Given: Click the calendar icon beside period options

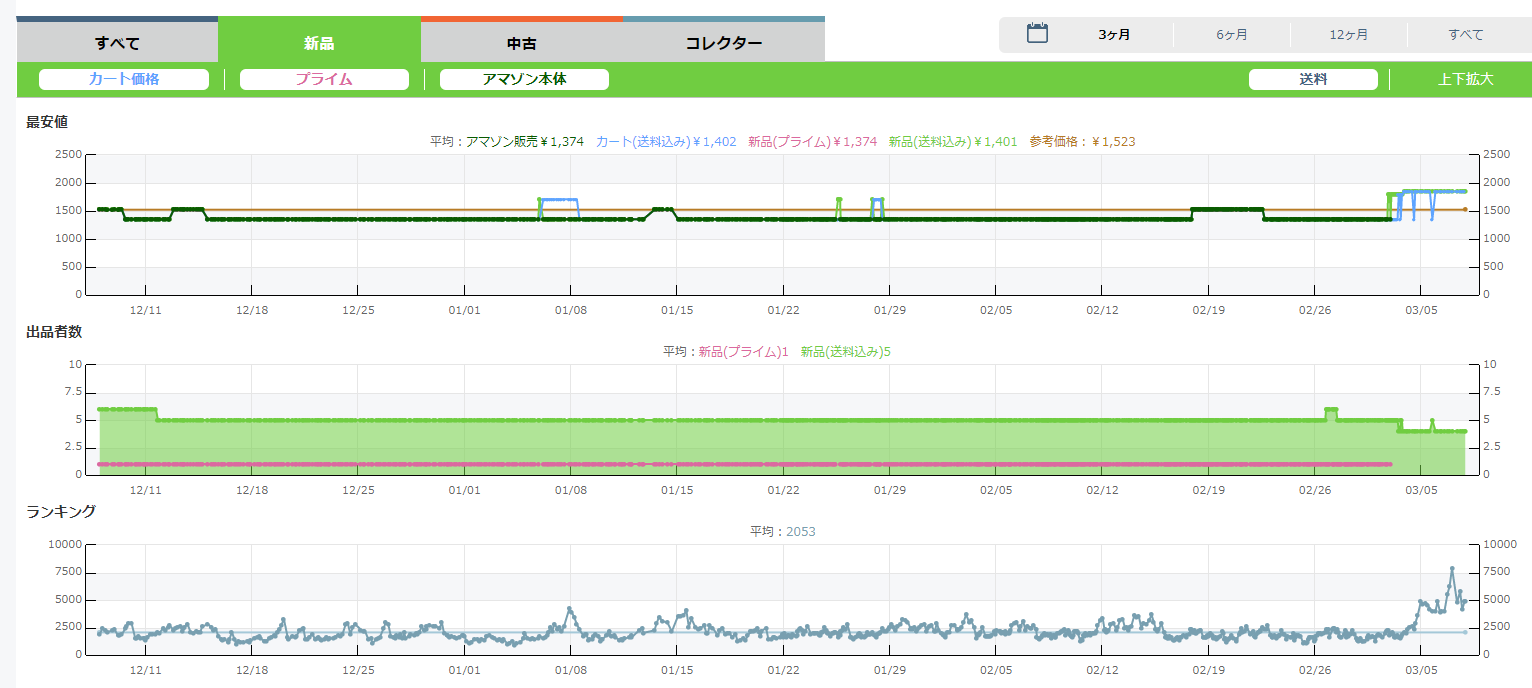Looking at the screenshot, I should (1037, 34).
